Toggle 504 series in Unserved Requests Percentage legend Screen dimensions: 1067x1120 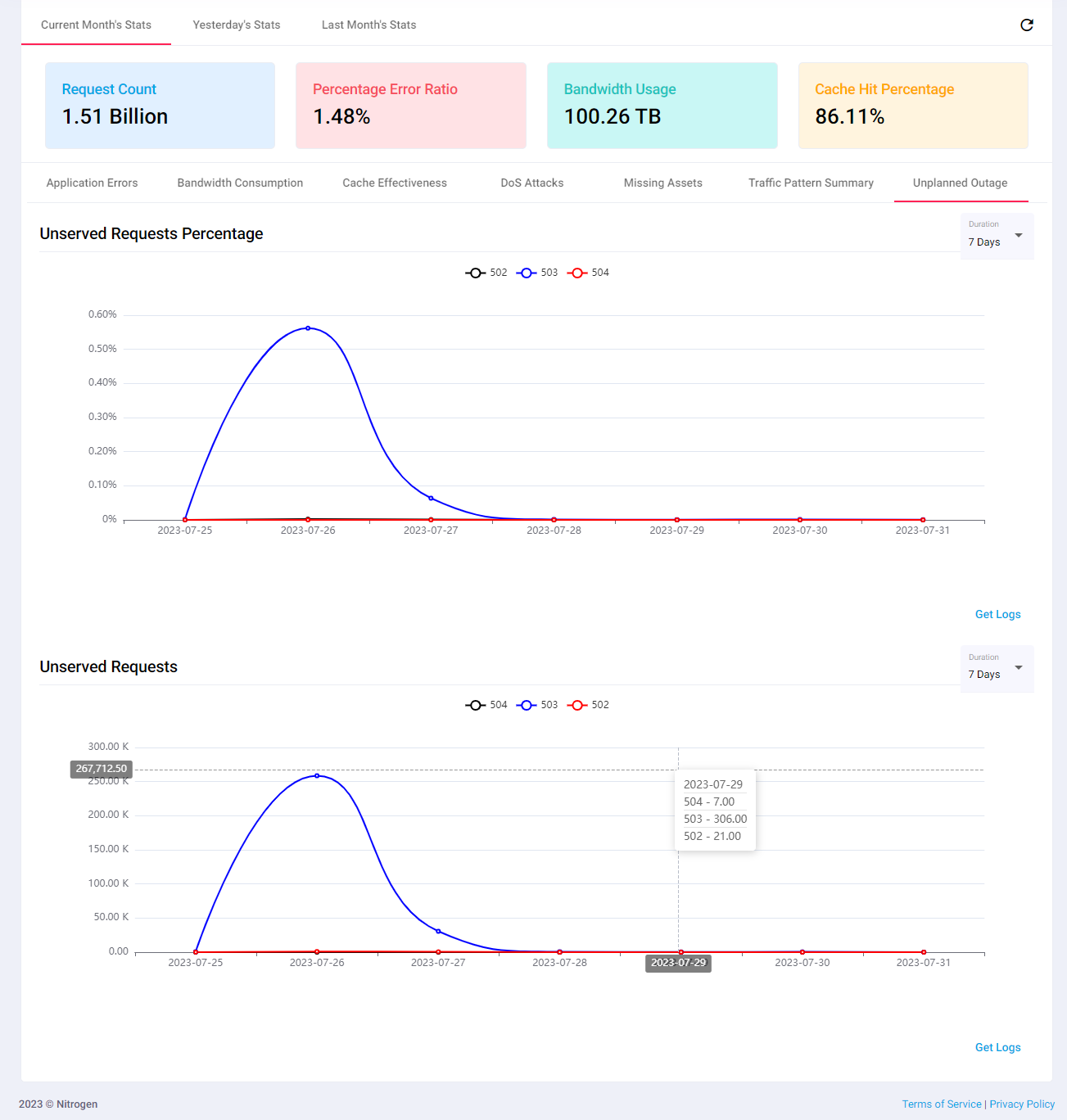pos(588,273)
